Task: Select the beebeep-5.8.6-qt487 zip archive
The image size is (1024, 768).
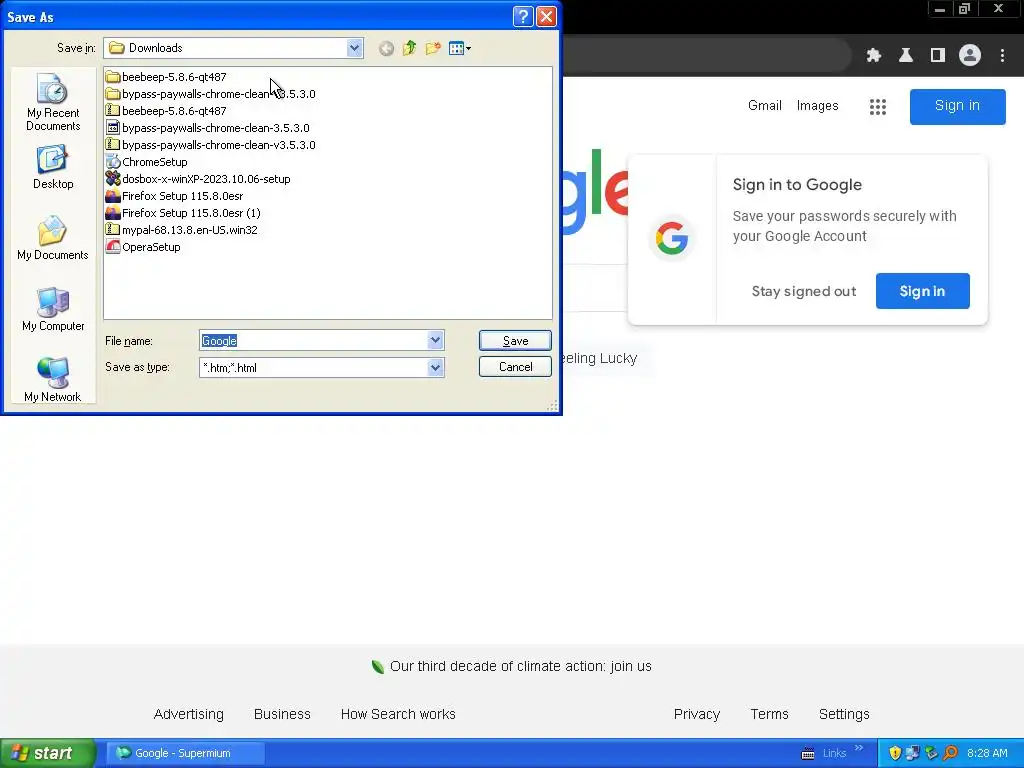Action: pos(167,111)
